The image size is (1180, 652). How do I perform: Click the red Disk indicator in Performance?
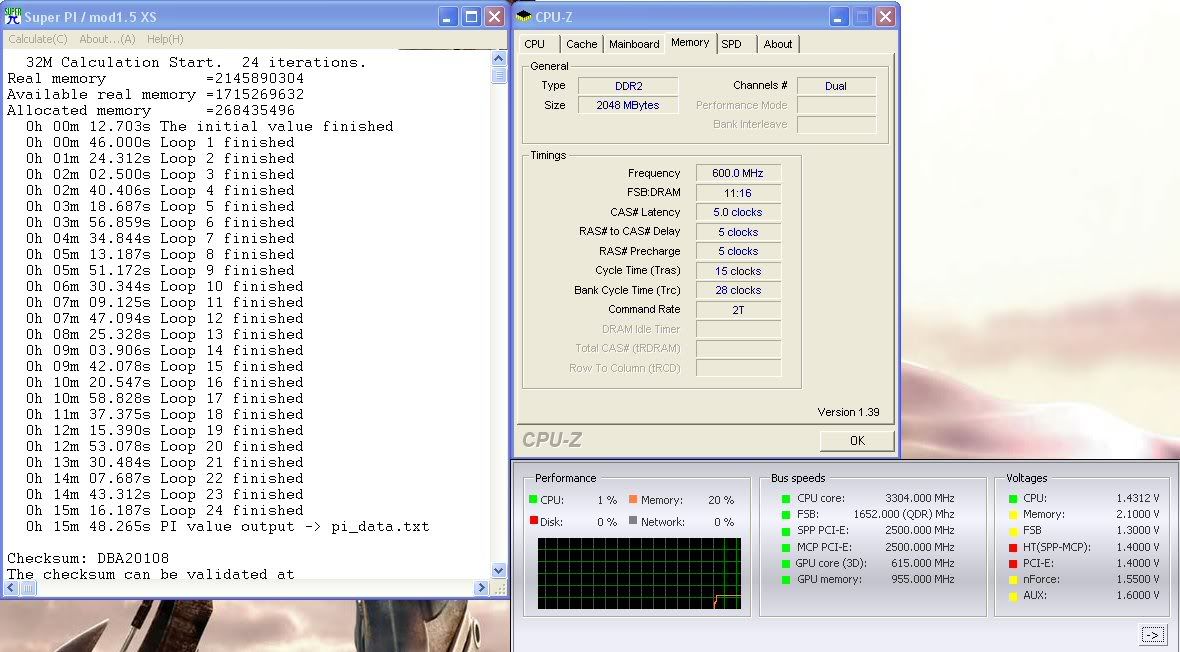[x=534, y=520]
